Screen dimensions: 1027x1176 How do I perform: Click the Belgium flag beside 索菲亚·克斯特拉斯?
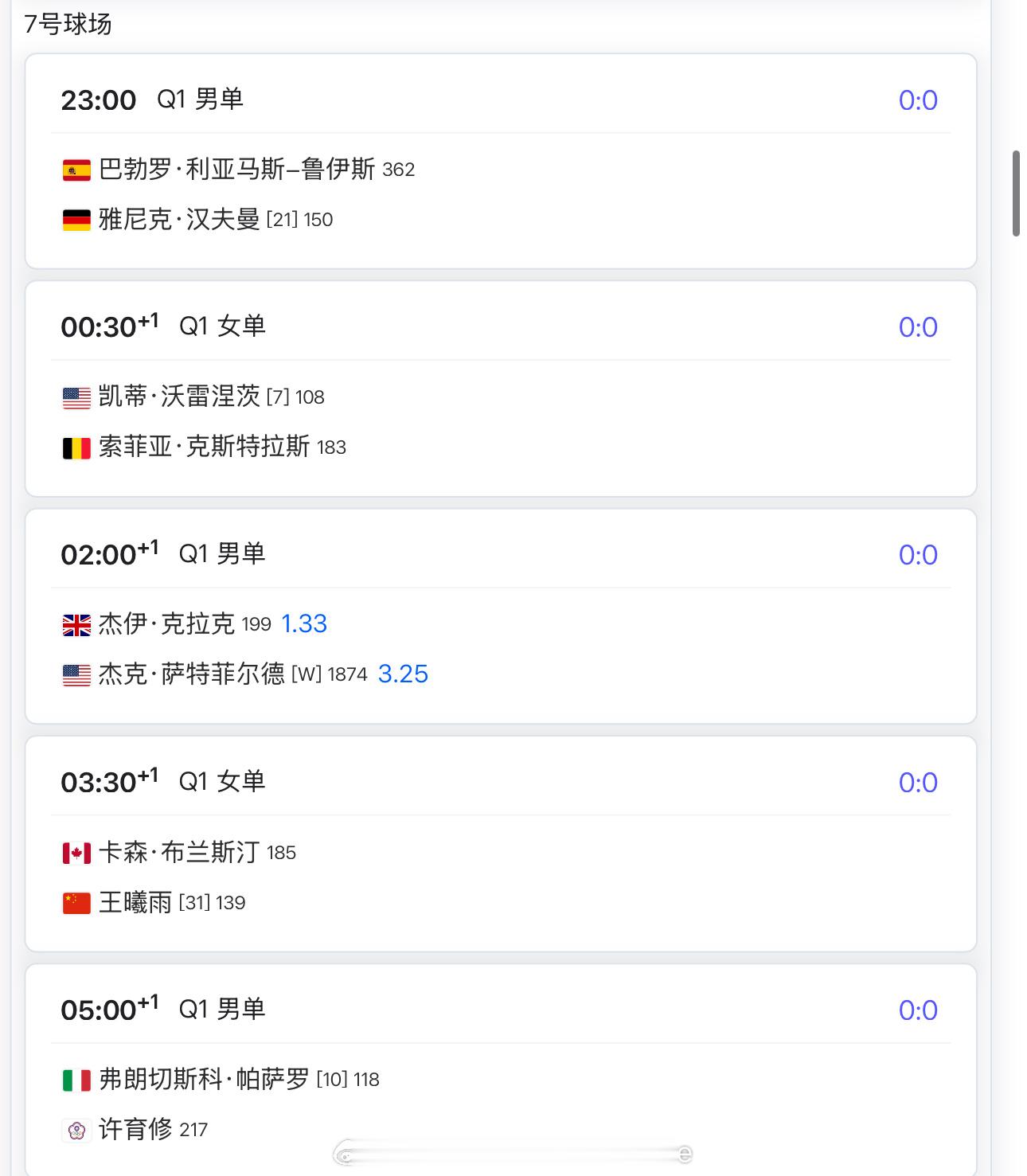[x=76, y=448]
